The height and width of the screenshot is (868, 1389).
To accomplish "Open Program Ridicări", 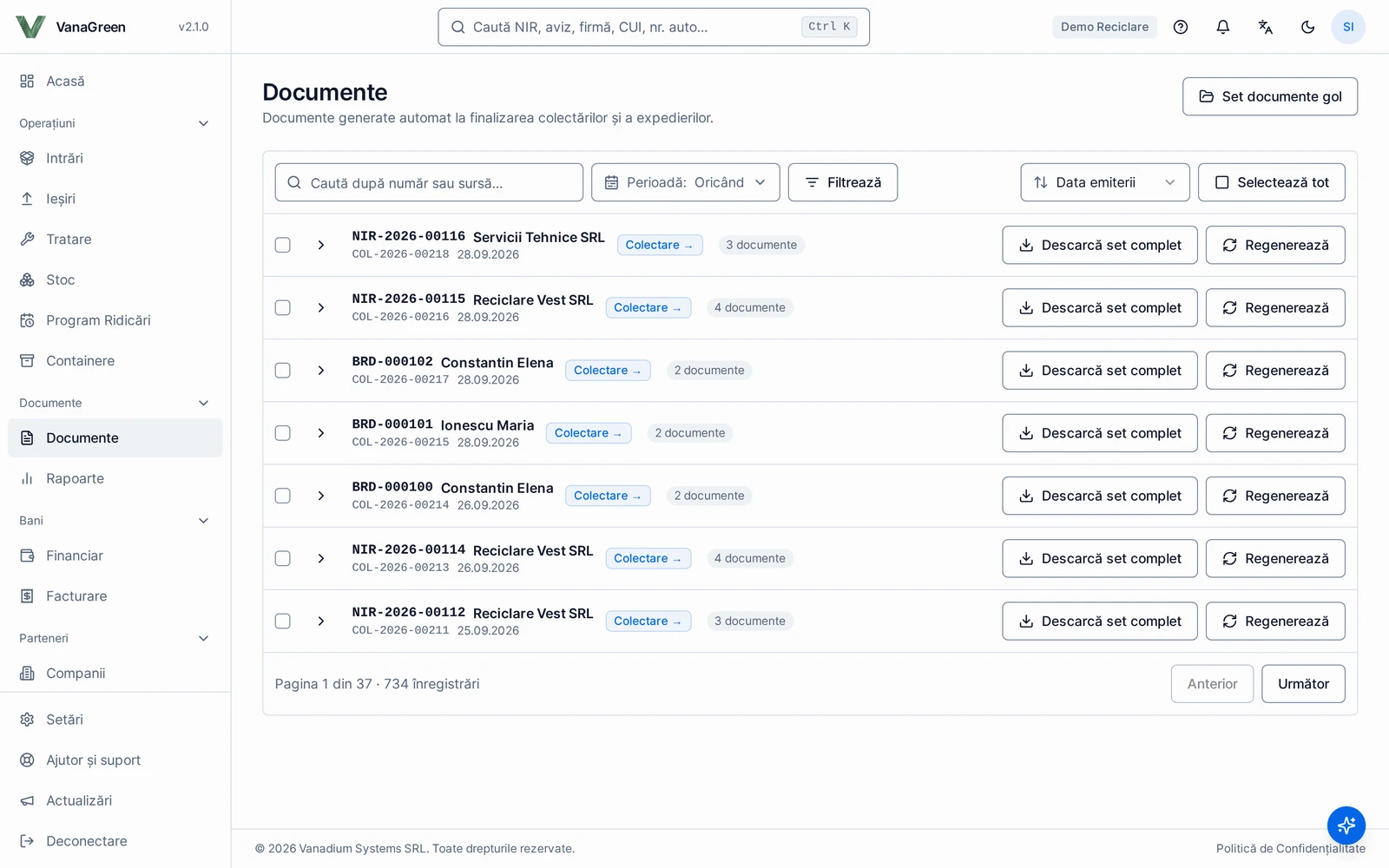I will (115, 320).
